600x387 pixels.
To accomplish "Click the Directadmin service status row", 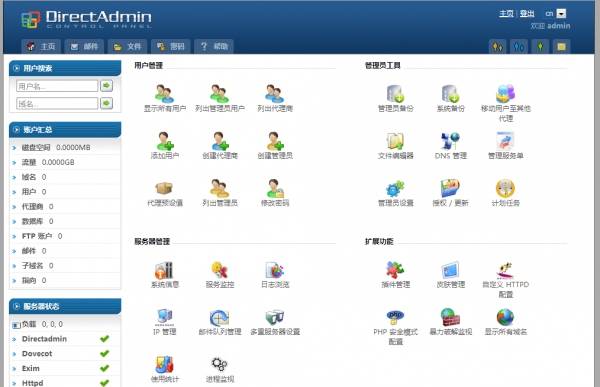I will (65, 339).
